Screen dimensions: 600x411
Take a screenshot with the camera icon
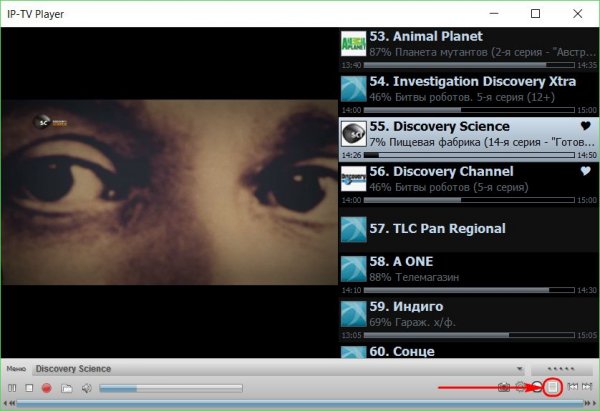504,388
